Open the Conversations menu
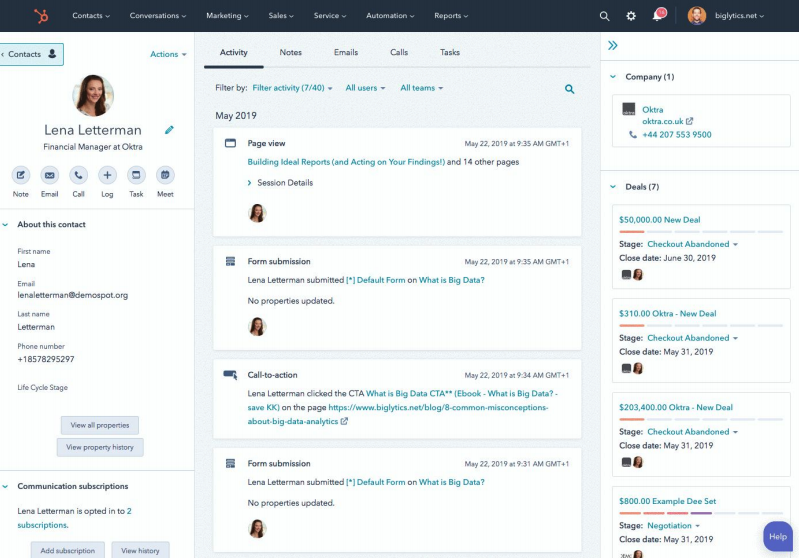Image resolution: width=799 pixels, height=558 pixels. pyautogui.click(x=158, y=16)
